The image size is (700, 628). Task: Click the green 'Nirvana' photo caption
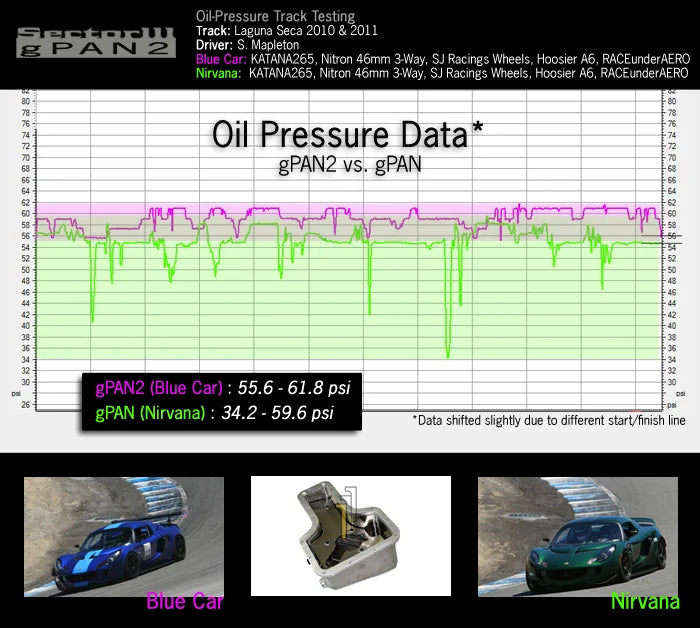coord(645,601)
